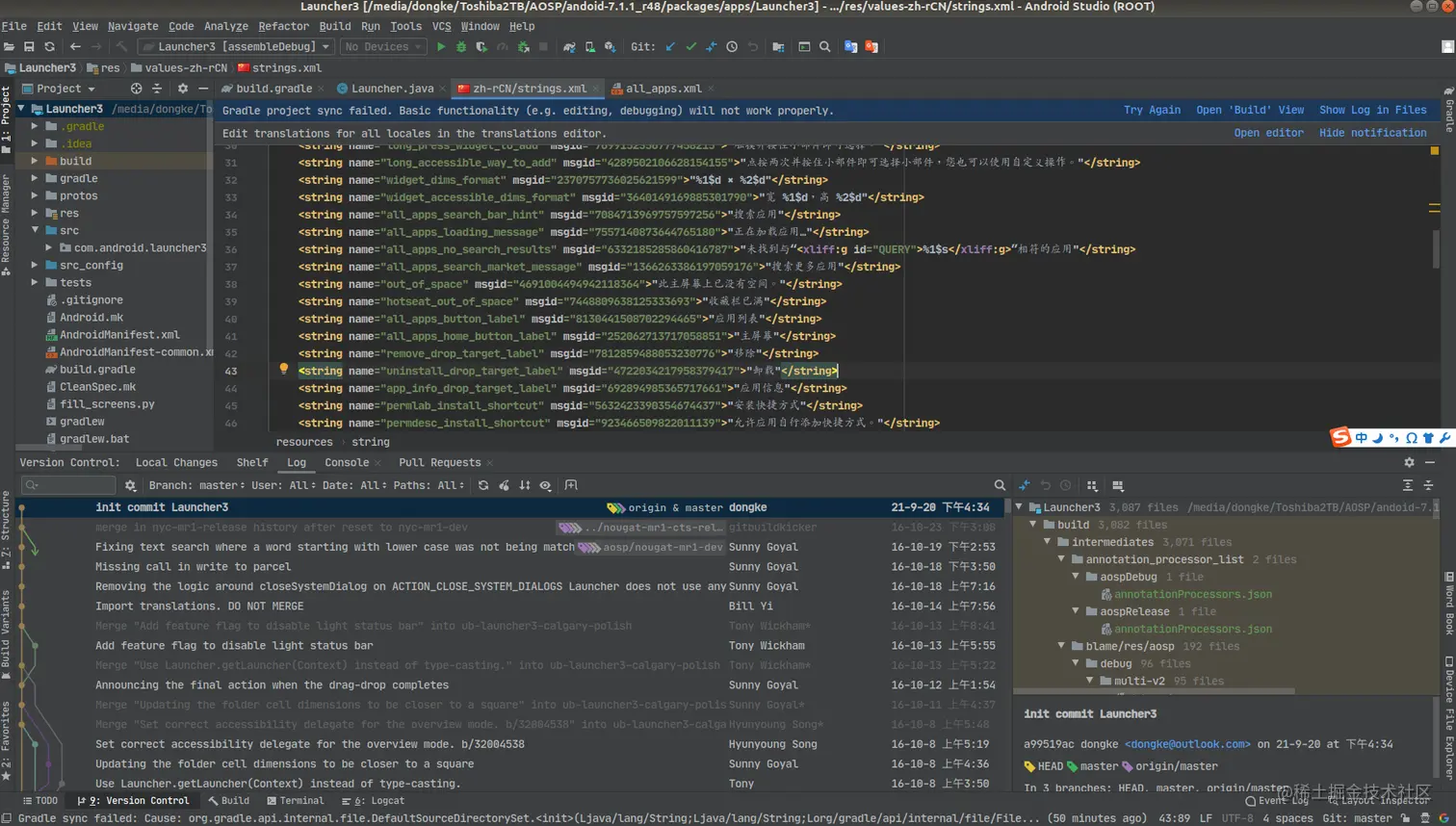
Task: Run the app with the green Run icon
Action: pyautogui.click(x=441, y=46)
